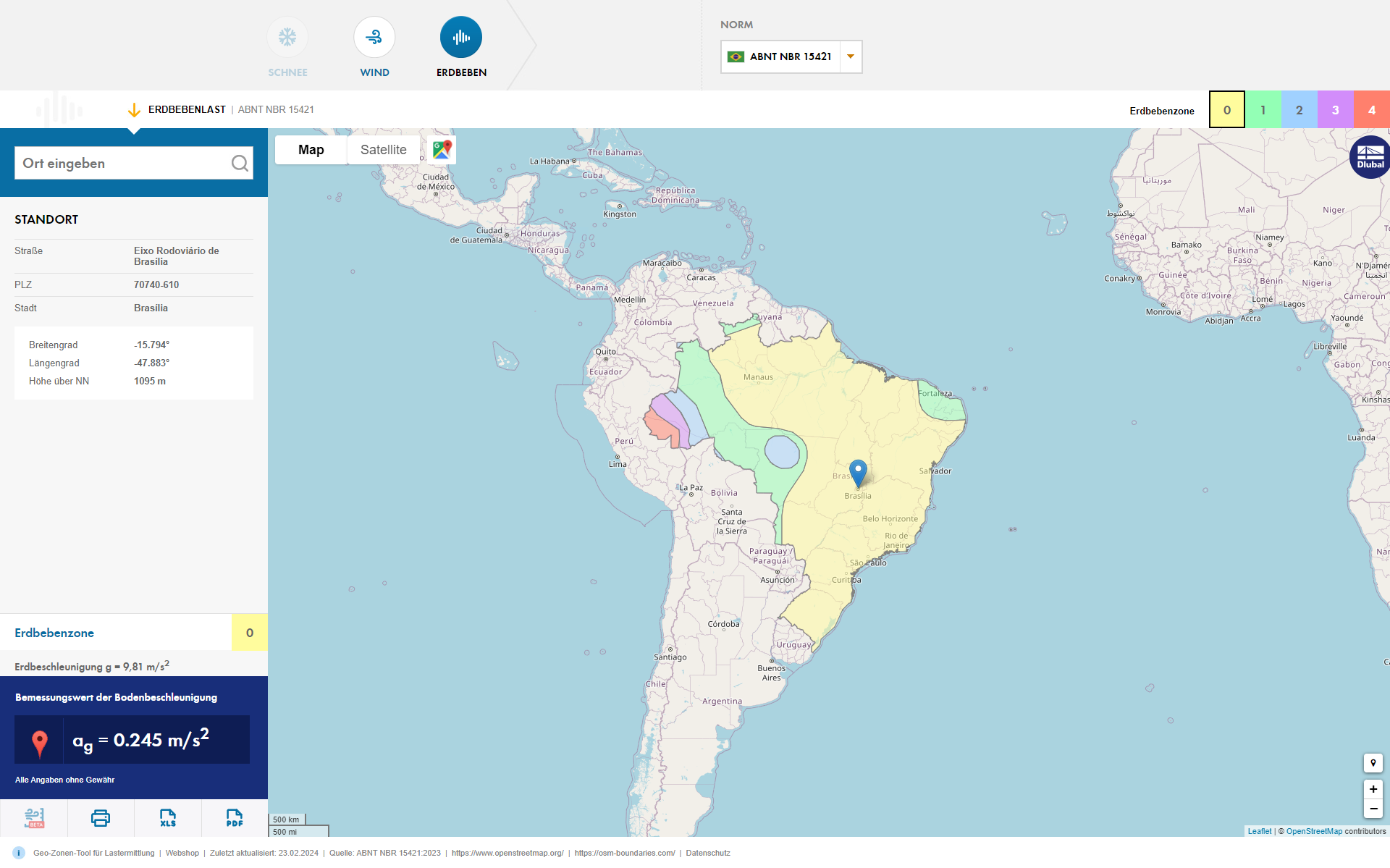The width and height of the screenshot is (1390, 868).
Task: Enable the zone 4 highlight filter
Action: 1371,109
